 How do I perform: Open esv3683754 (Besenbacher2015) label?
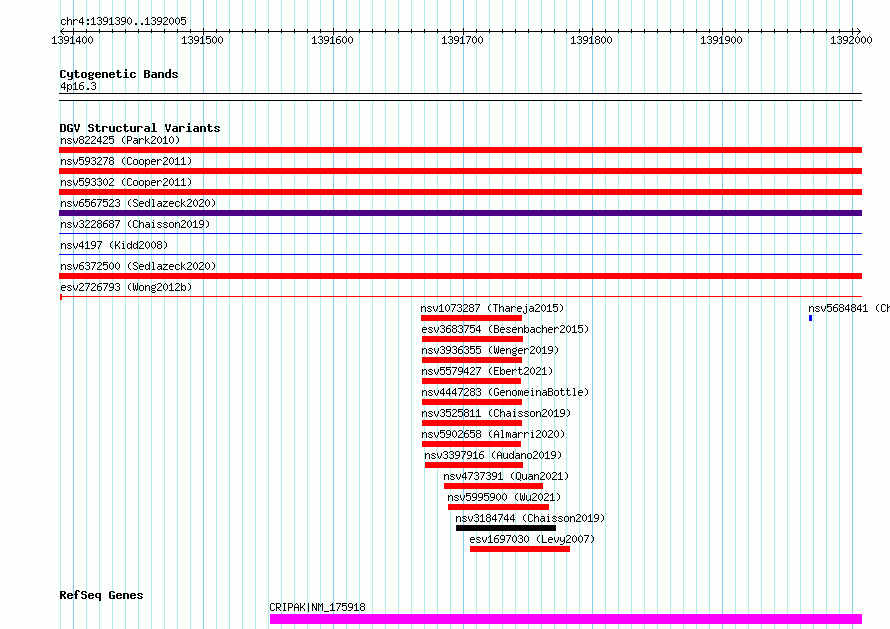tap(505, 329)
